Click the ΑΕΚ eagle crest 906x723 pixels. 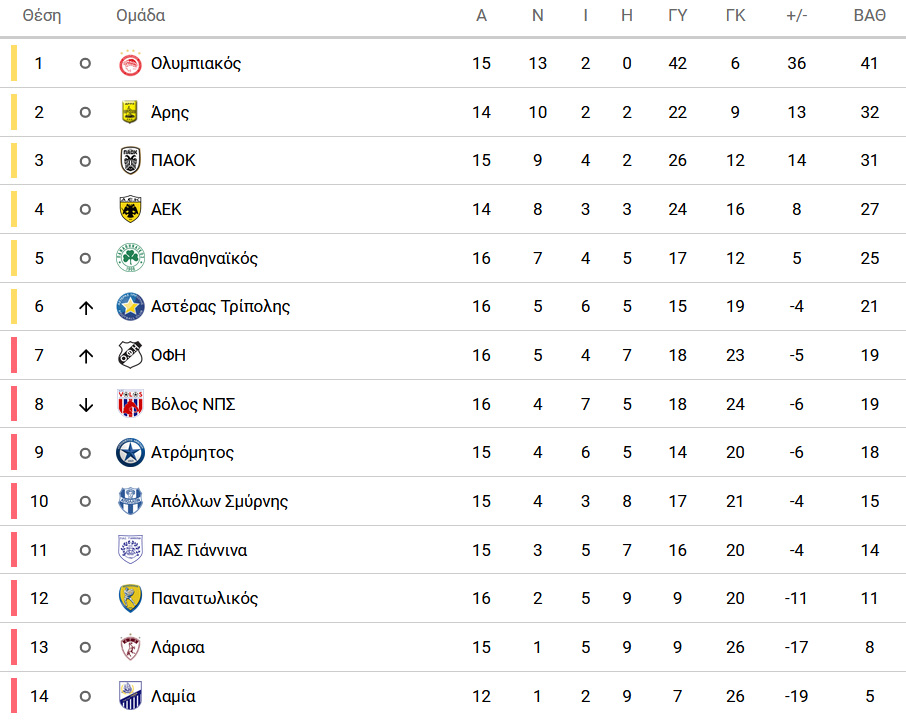pos(130,209)
